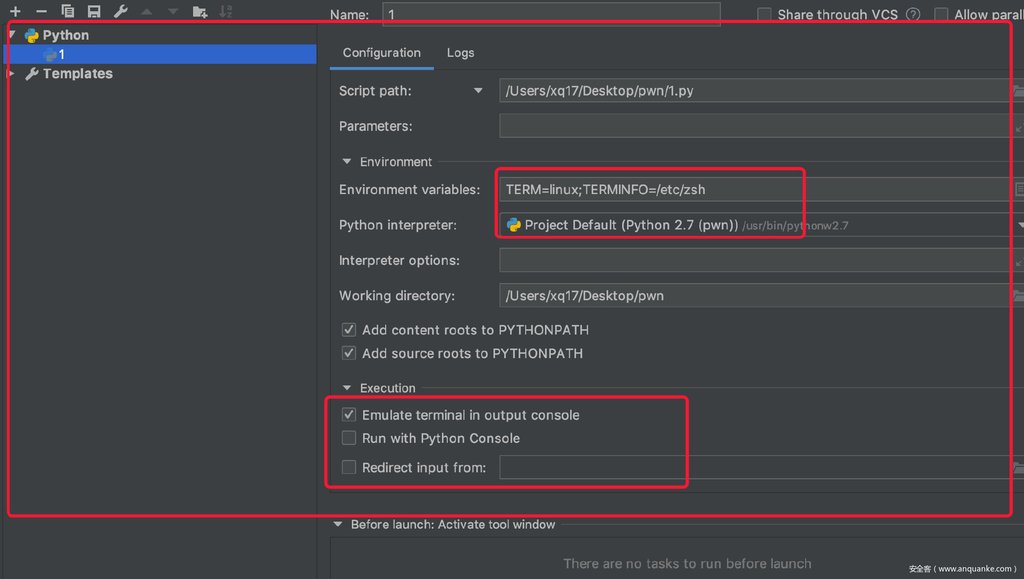Enable Run with Python Console
This screenshot has height=579, width=1024.
tap(349, 438)
